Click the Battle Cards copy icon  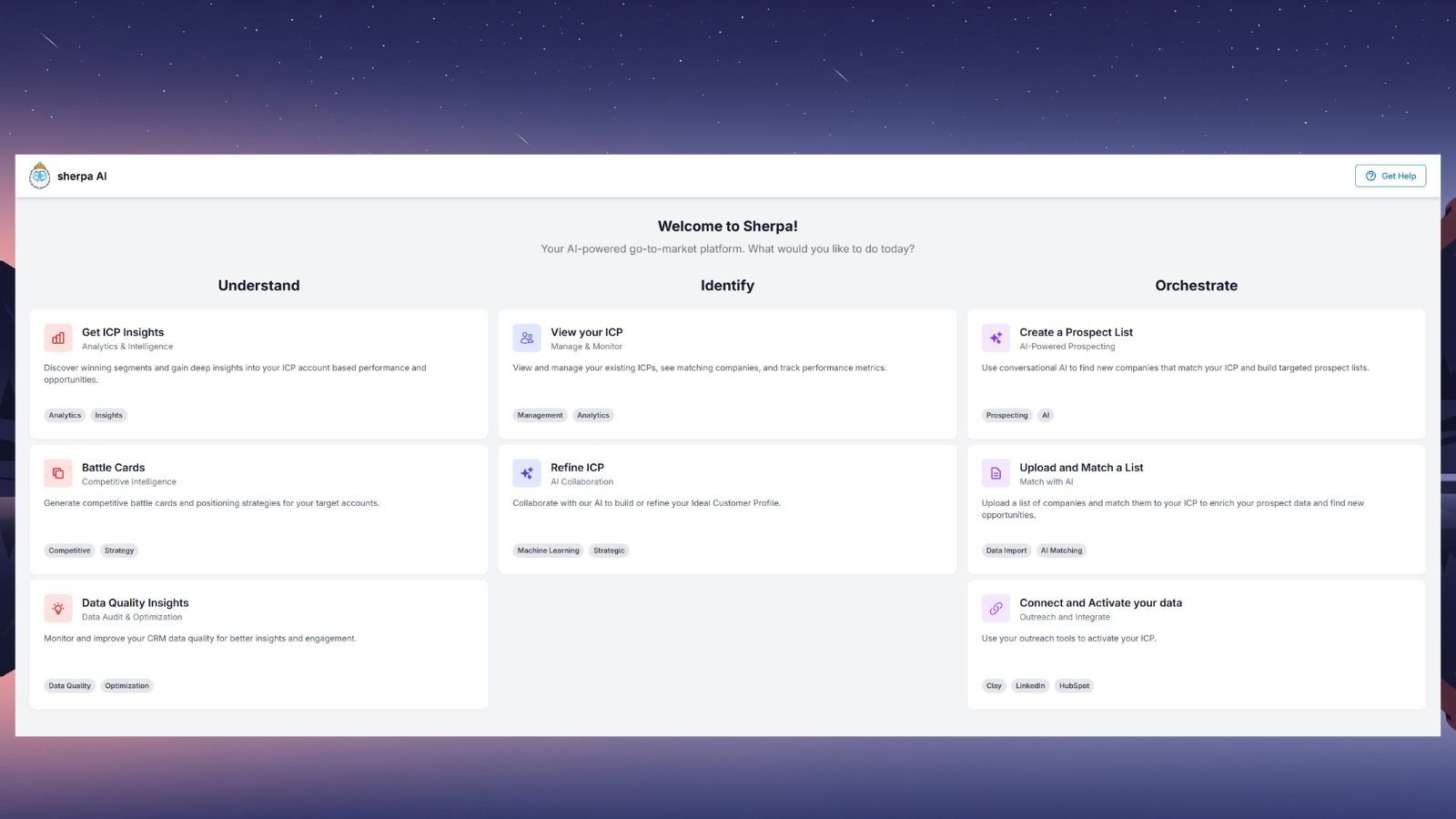coord(58,473)
